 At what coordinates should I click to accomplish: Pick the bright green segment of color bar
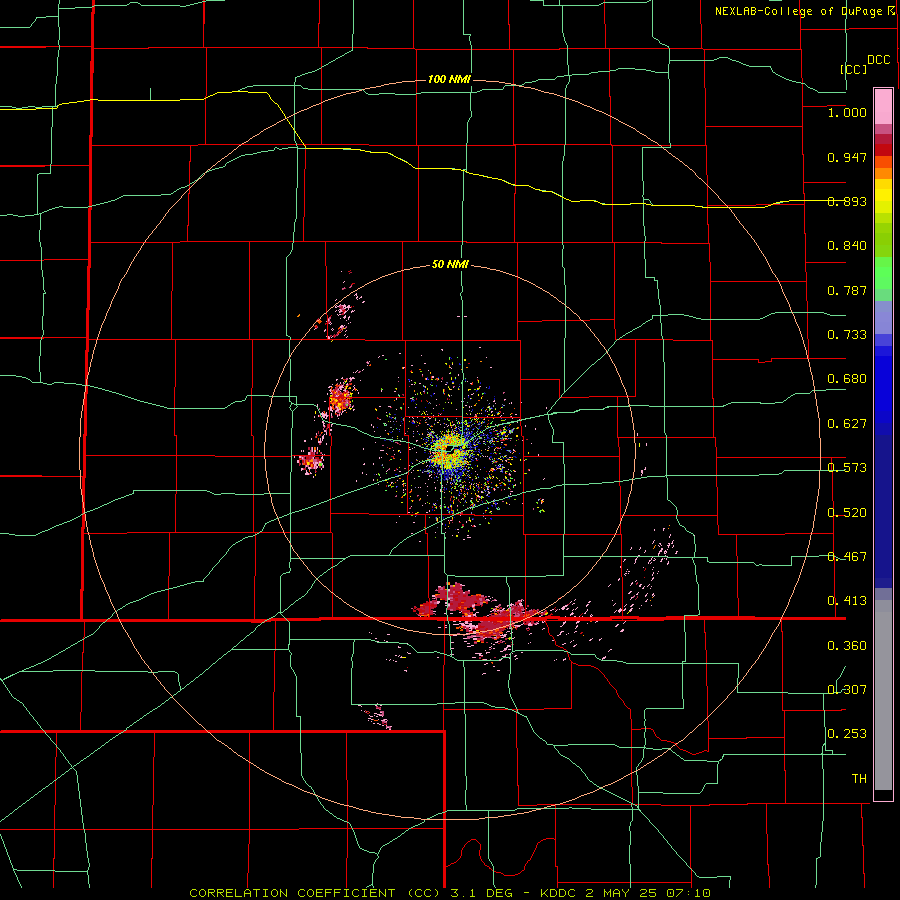click(883, 273)
